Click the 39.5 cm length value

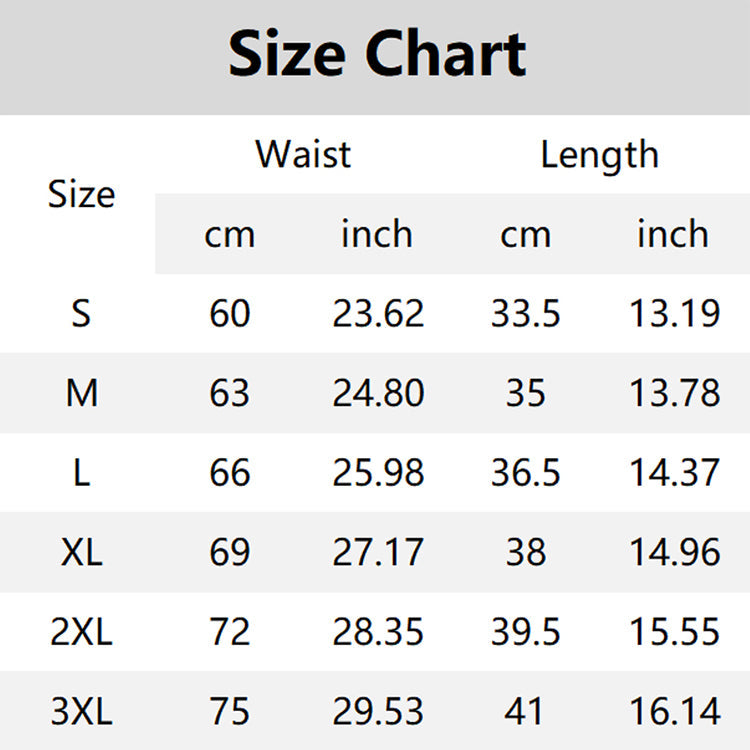(525, 632)
